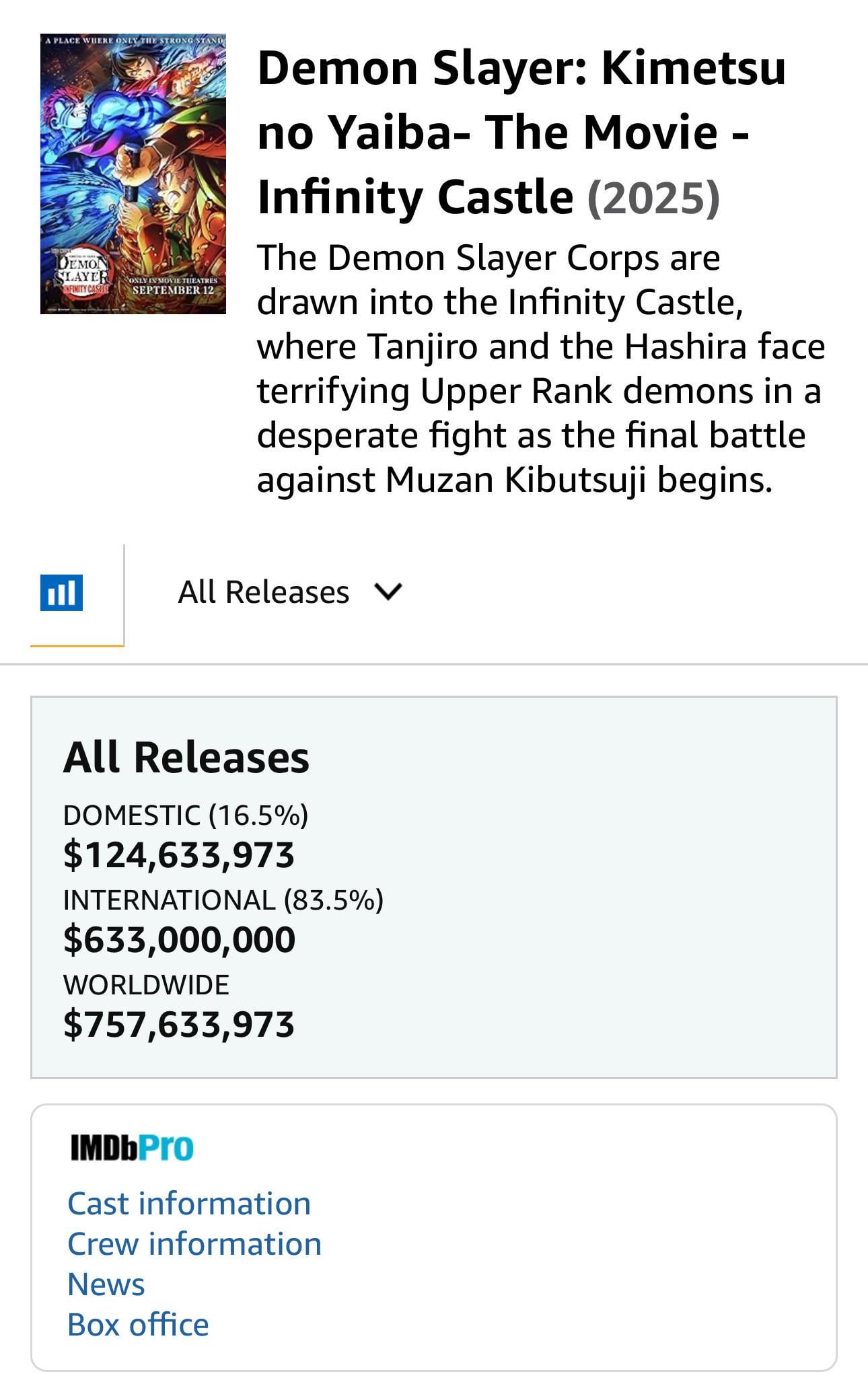Image resolution: width=868 pixels, height=1388 pixels.
Task: Click the DOMESTIC (16.5%) label
Action: pyautogui.click(x=186, y=815)
